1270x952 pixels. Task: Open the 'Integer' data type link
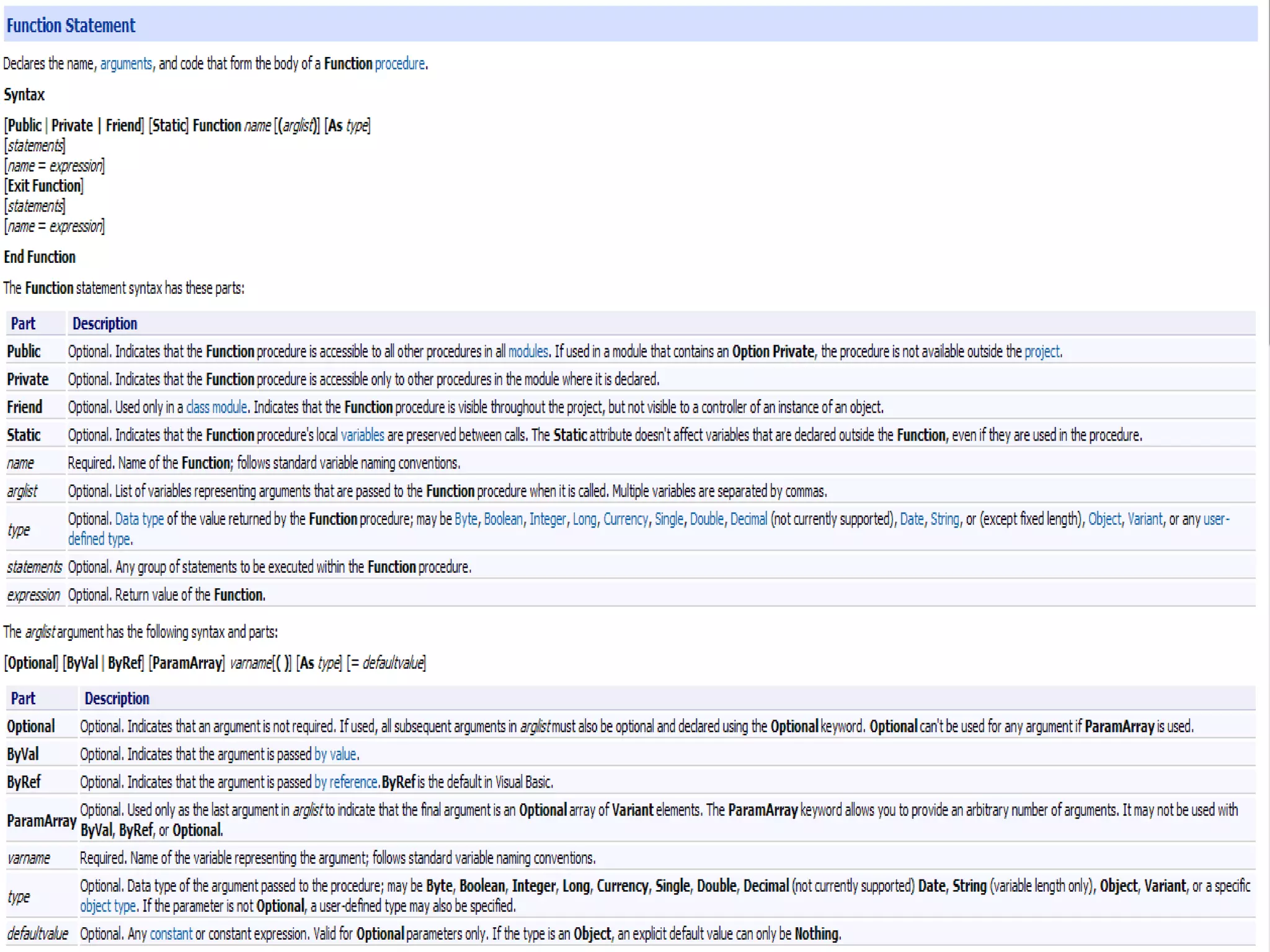(548, 519)
